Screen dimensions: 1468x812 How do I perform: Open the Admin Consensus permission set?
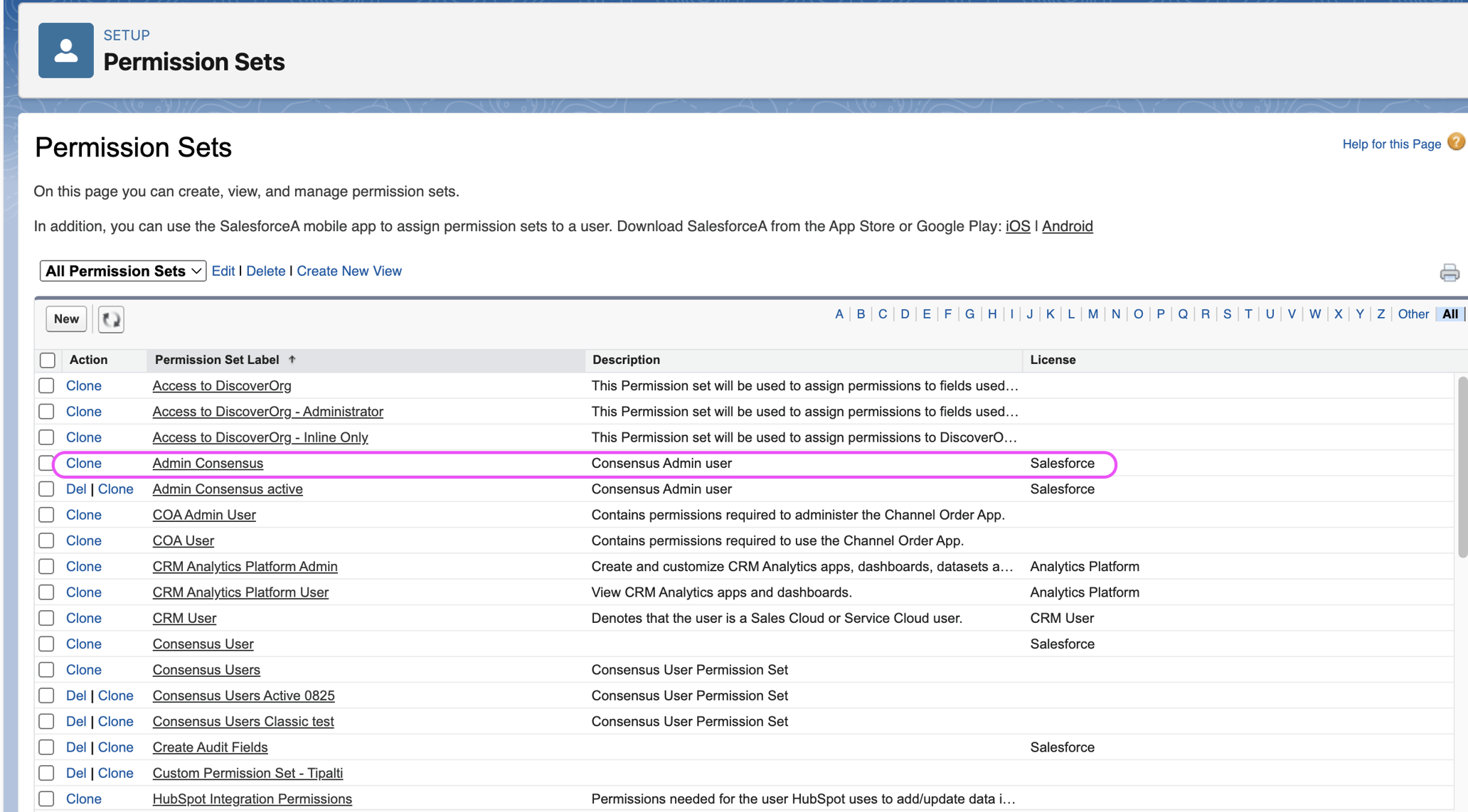208,463
